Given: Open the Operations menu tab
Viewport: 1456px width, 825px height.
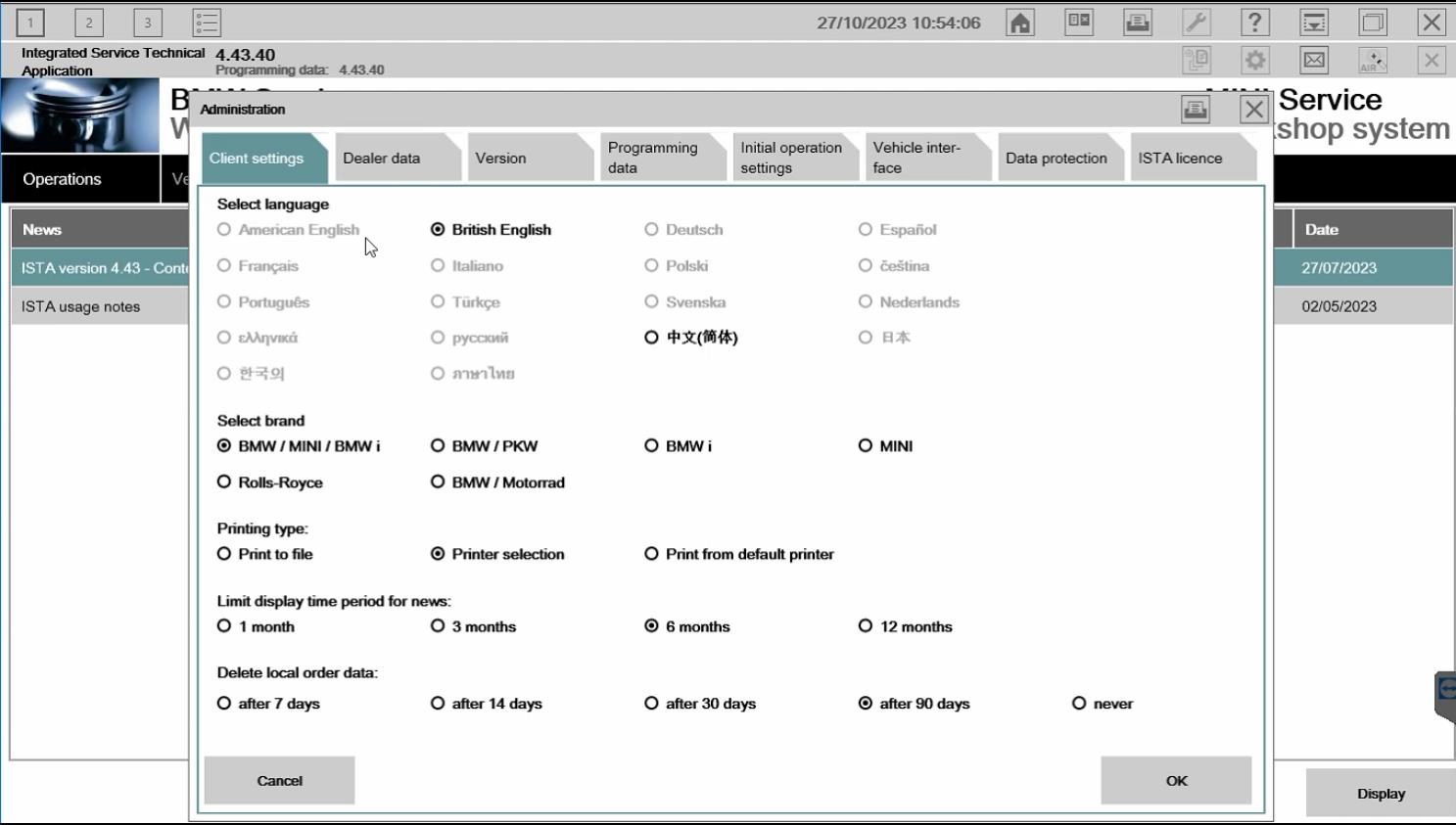Looking at the screenshot, I should (80, 179).
